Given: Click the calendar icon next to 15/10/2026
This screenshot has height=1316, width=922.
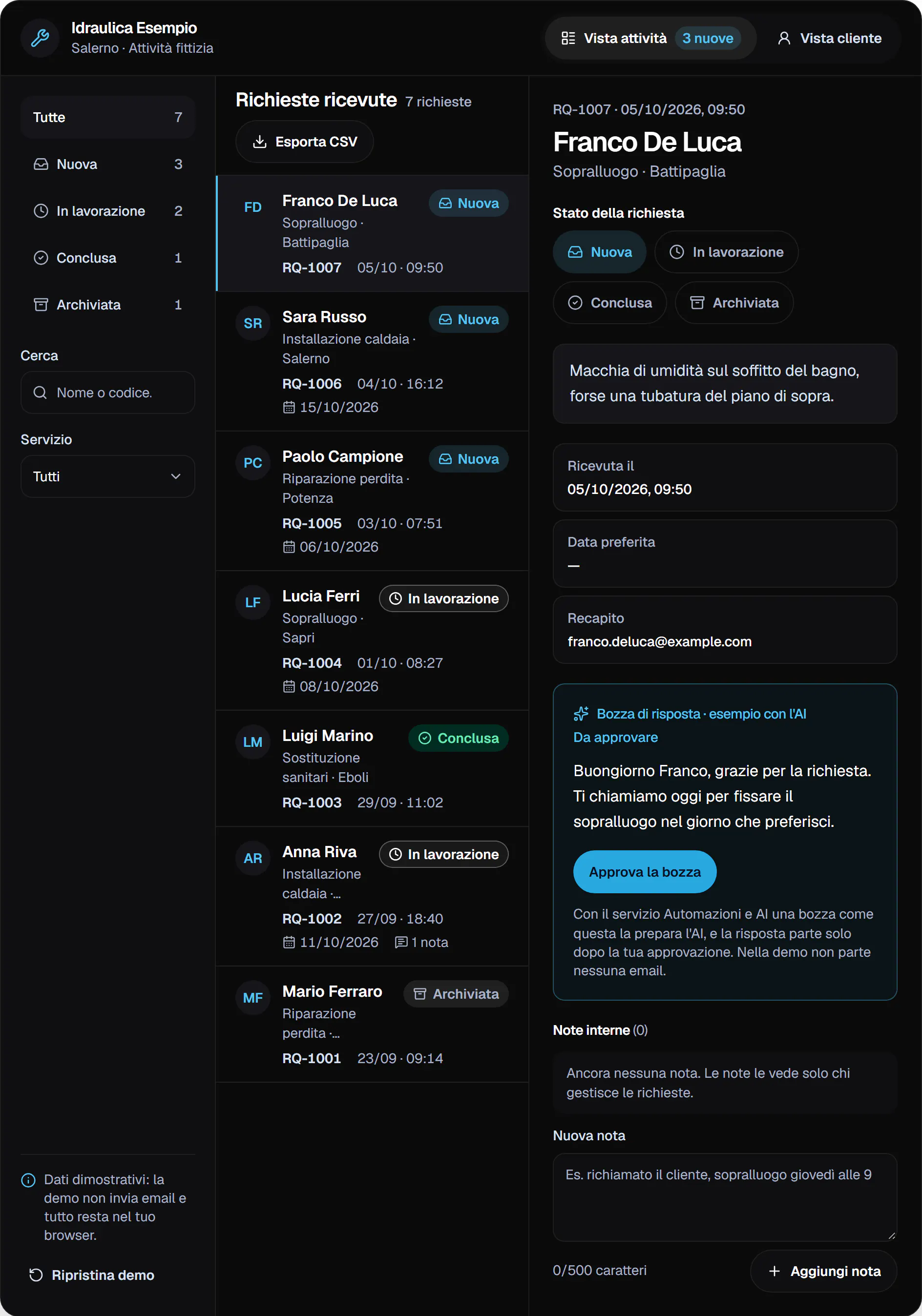Looking at the screenshot, I should [x=289, y=408].
